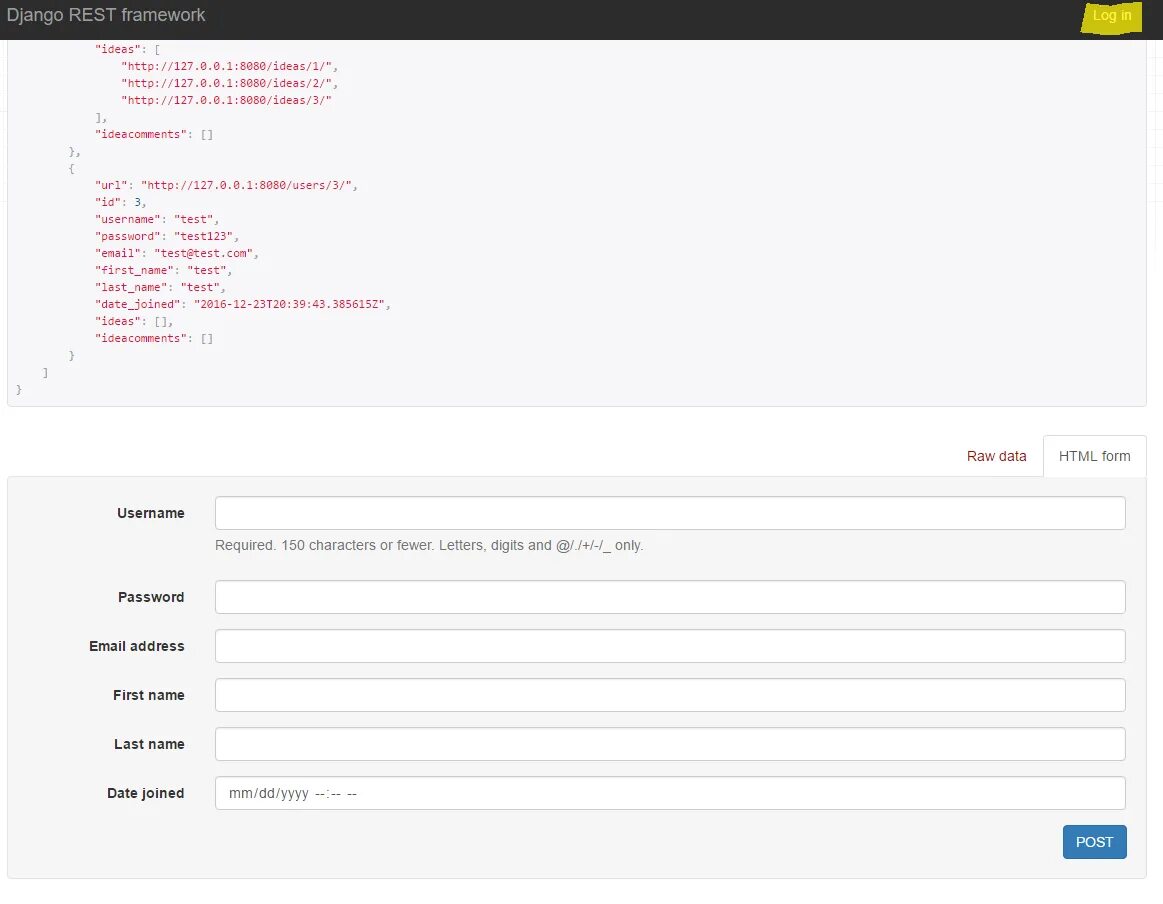Select the HTML form tab
This screenshot has width=1163, height=904.
(1094, 456)
